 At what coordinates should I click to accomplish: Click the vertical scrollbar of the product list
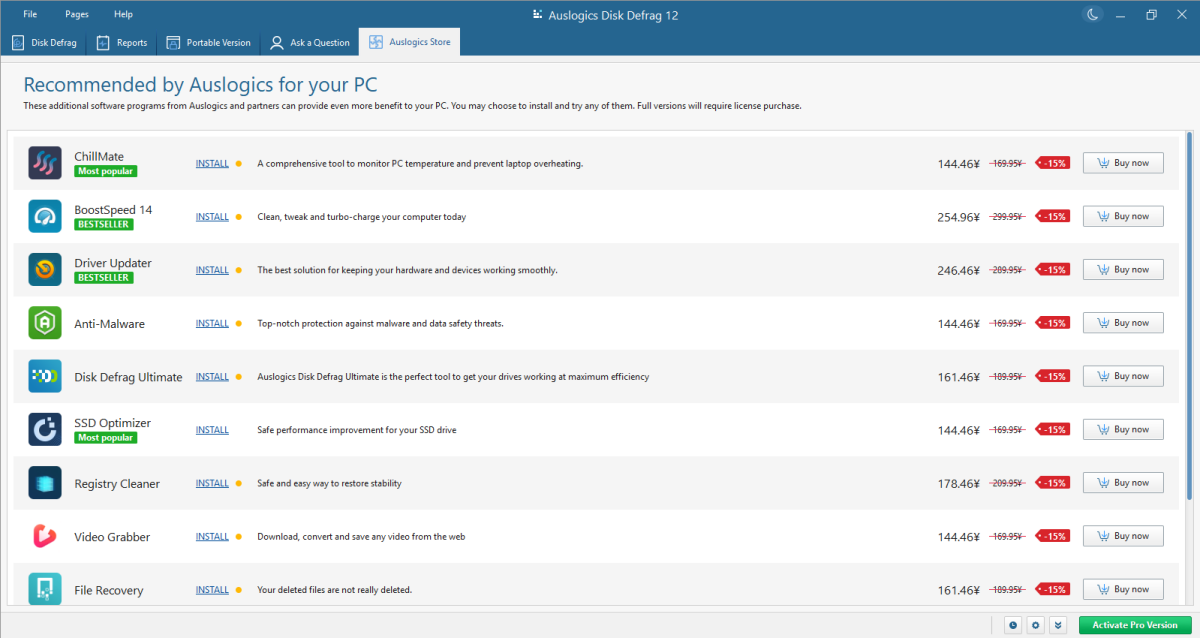pyautogui.click(x=1189, y=300)
